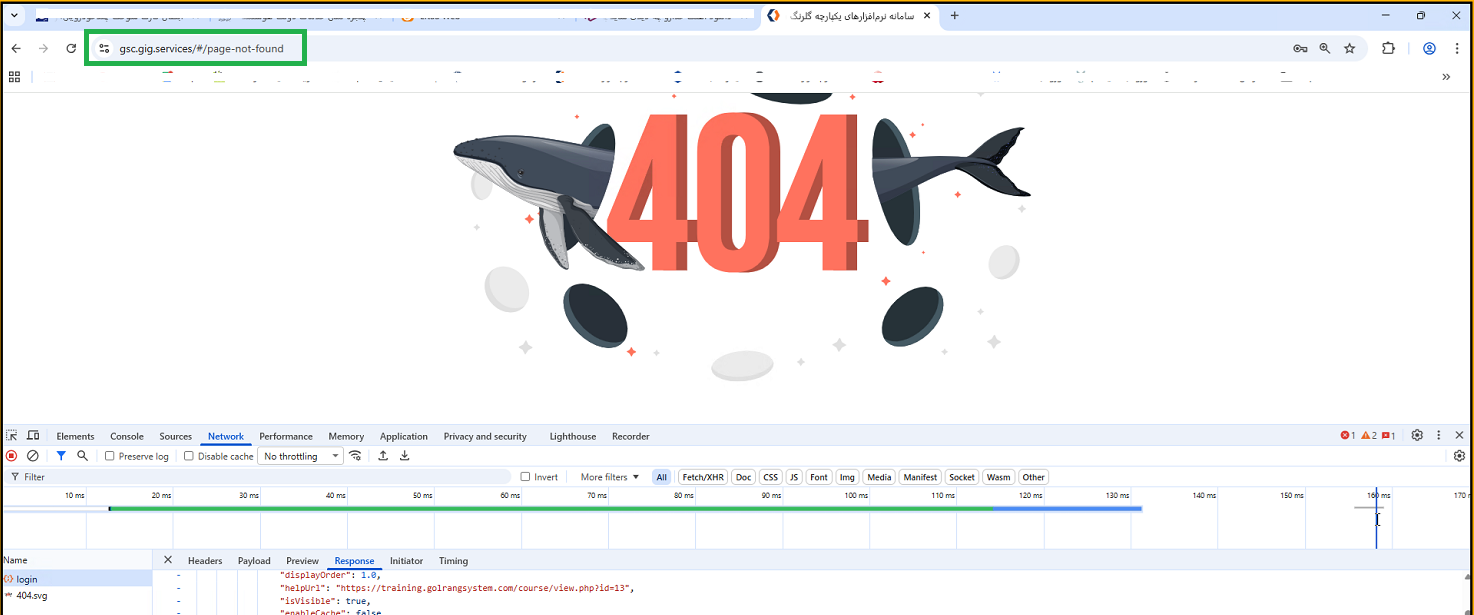Expand the More filters dropdown
Screen dimensions: 1474x615
point(609,477)
